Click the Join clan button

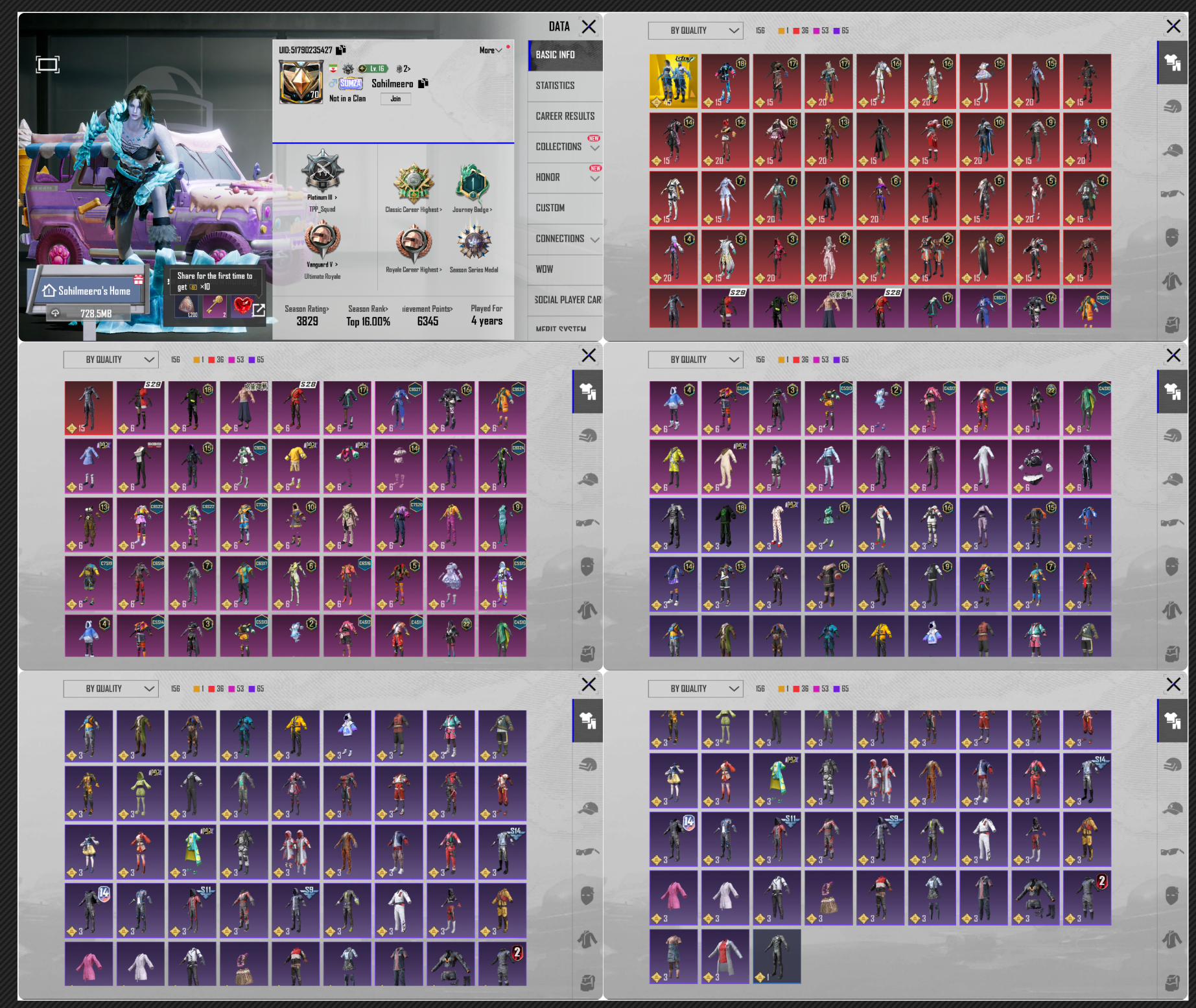click(x=395, y=99)
